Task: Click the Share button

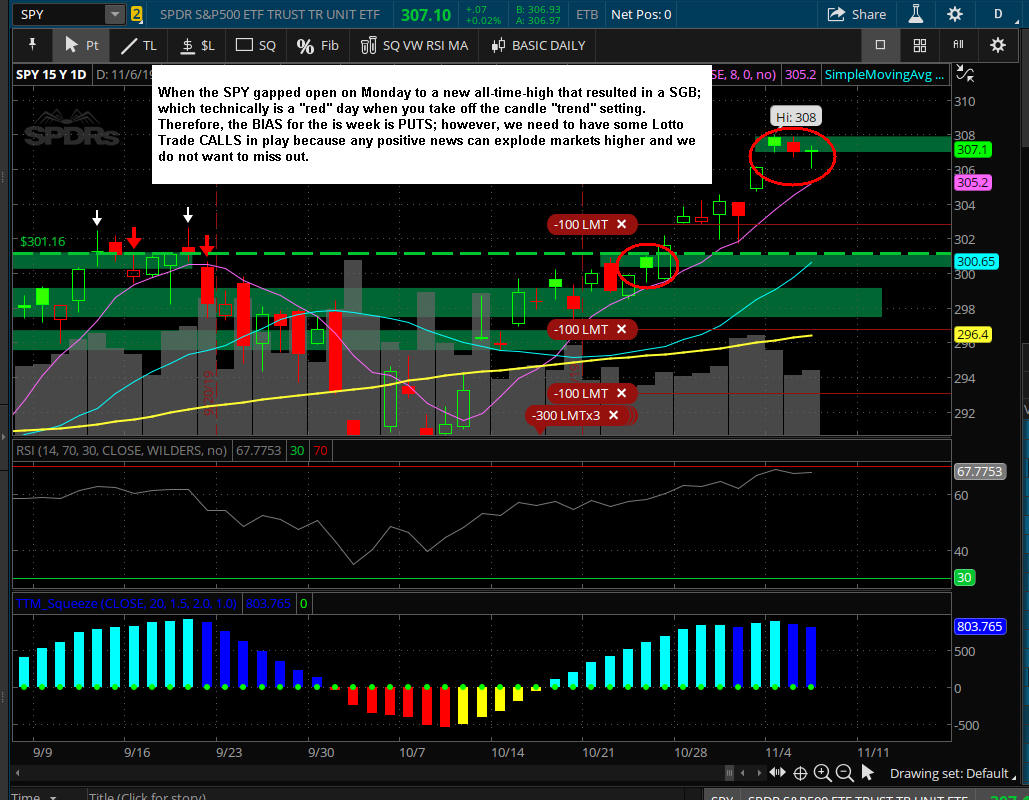Action: coord(856,14)
